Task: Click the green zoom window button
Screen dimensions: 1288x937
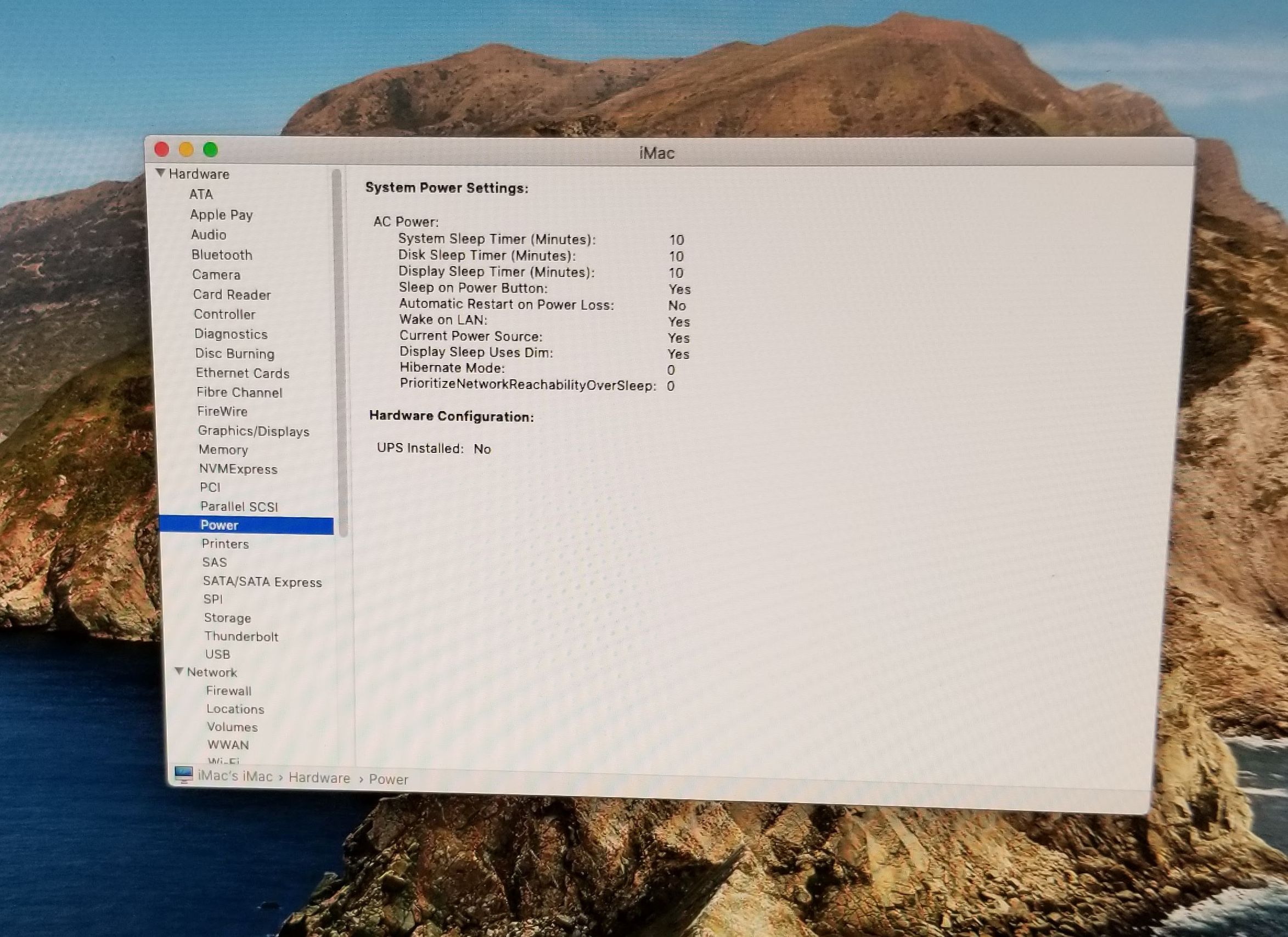Action: click(211, 150)
